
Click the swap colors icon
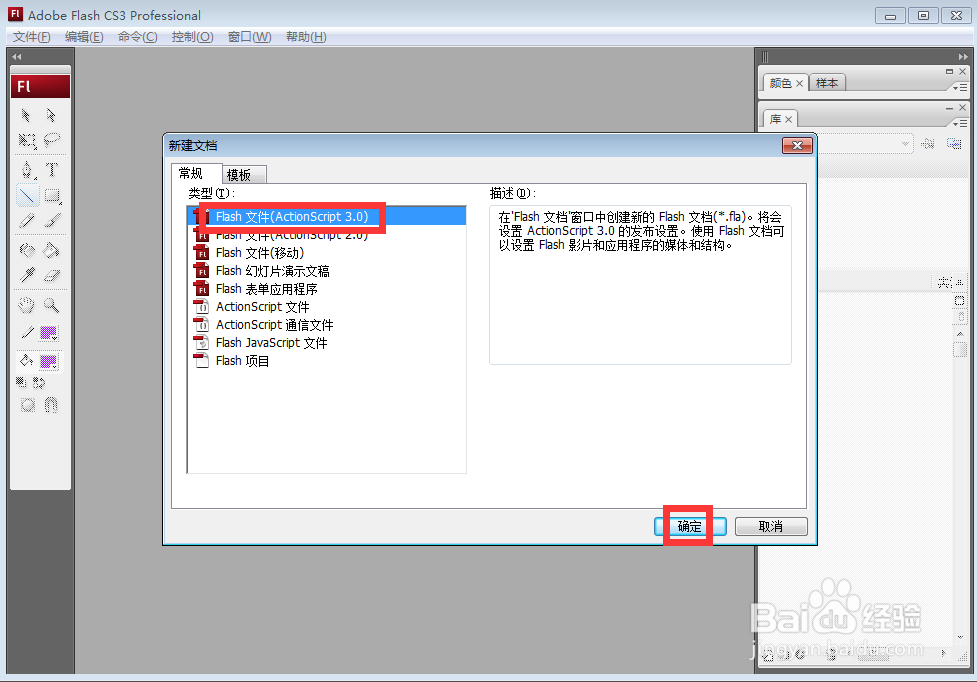(x=39, y=382)
